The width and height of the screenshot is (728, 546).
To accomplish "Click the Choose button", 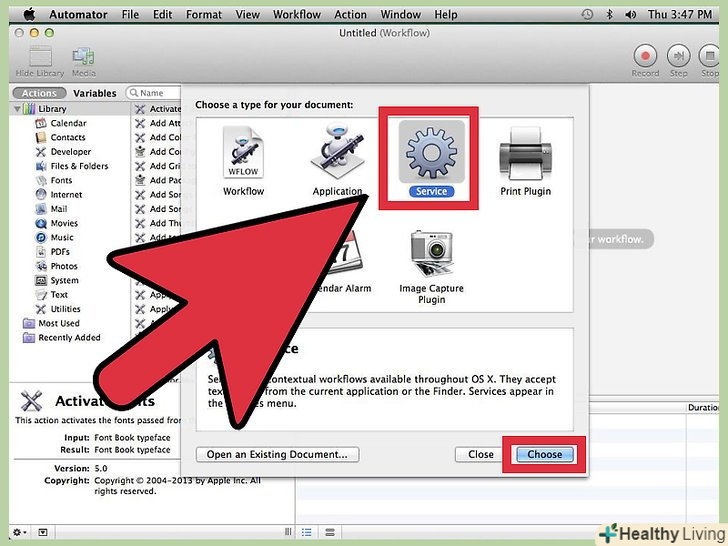I will tap(545, 455).
